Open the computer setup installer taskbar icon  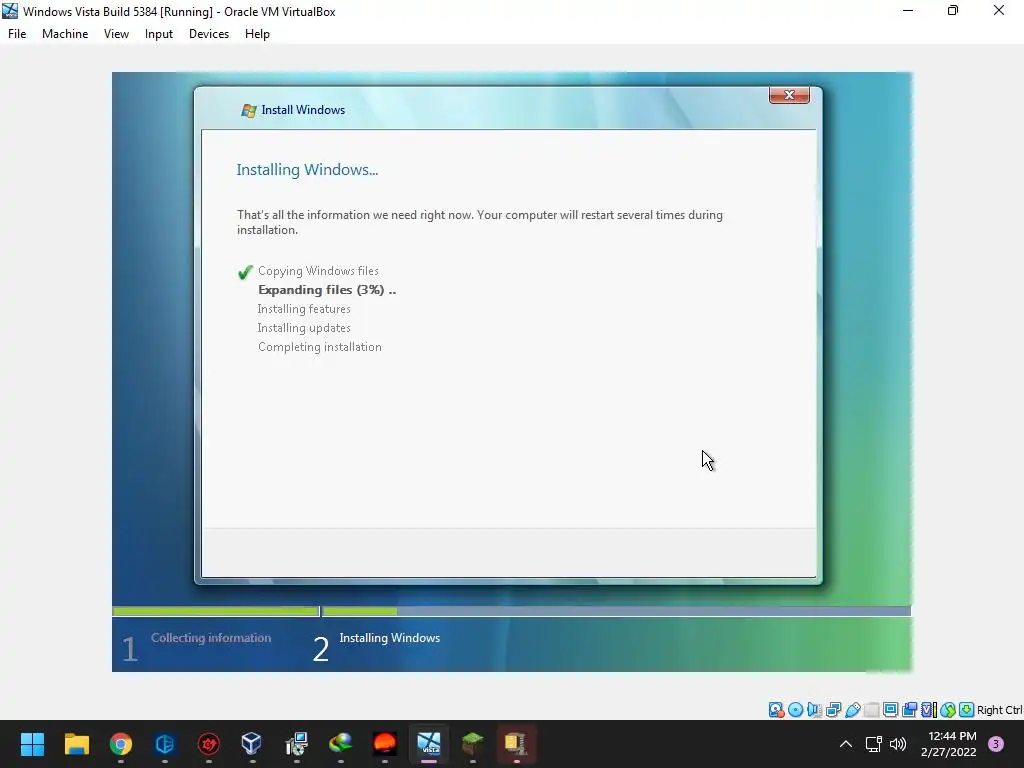click(x=296, y=744)
